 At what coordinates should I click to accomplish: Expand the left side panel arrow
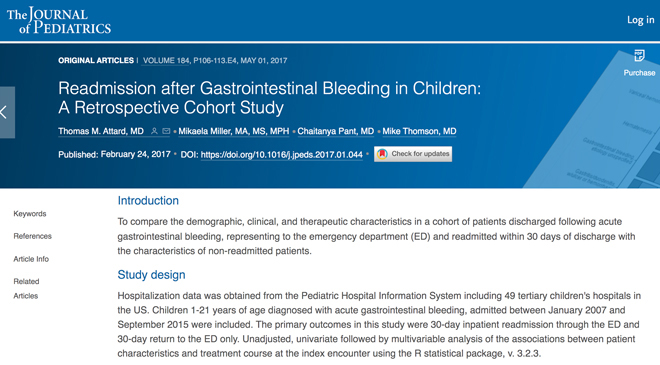7,112
